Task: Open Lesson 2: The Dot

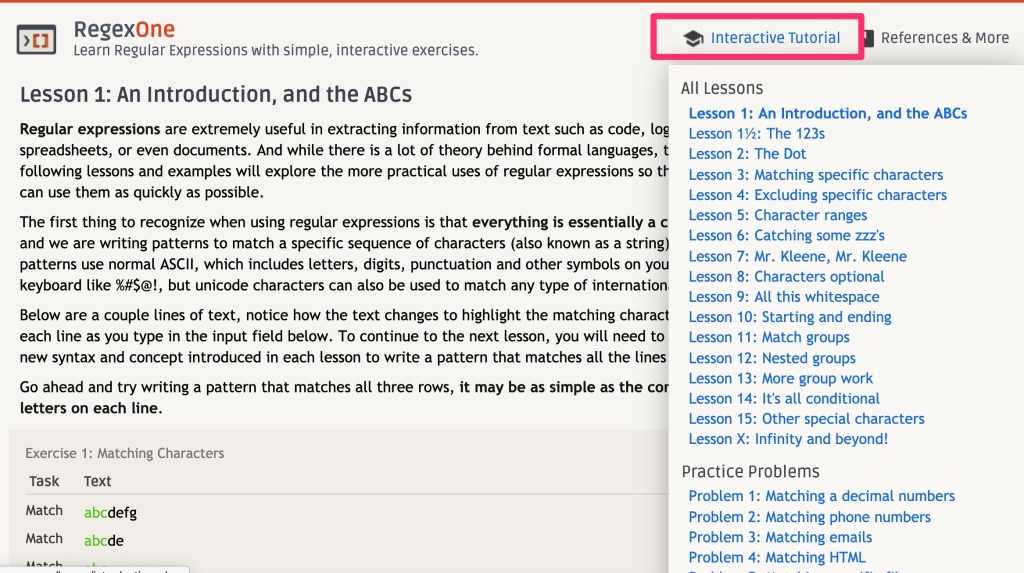Action: click(x=747, y=154)
